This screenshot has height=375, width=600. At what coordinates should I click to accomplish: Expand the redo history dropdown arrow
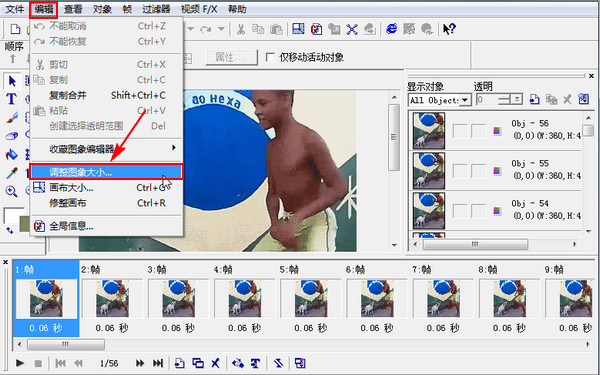[221, 29]
